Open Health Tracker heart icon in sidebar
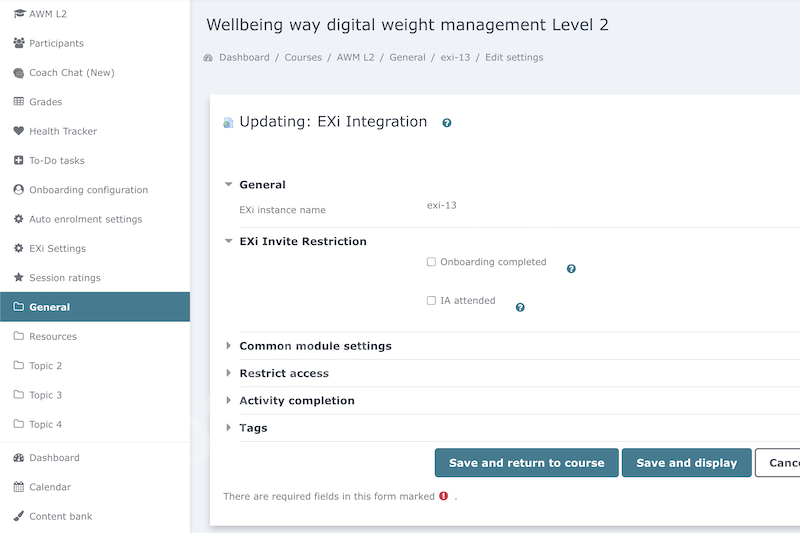Screen dimensions: 800x533 [18, 131]
